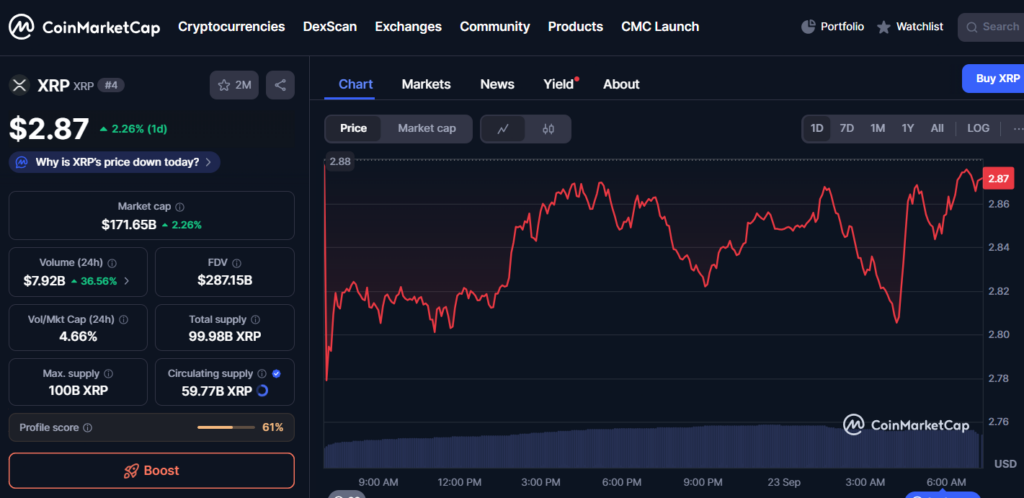Add XRP to watchlist via star 2M
The width and height of the screenshot is (1024, 498).
(x=234, y=85)
